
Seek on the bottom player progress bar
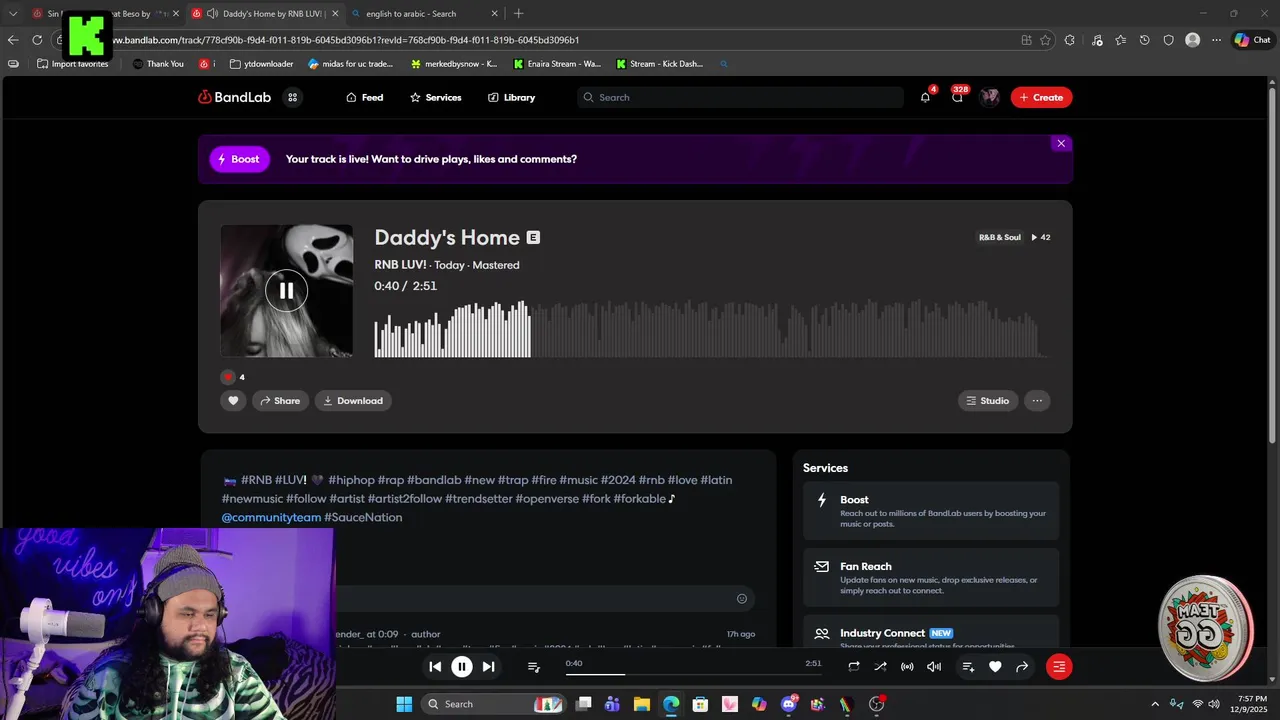click(x=692, y=674)
